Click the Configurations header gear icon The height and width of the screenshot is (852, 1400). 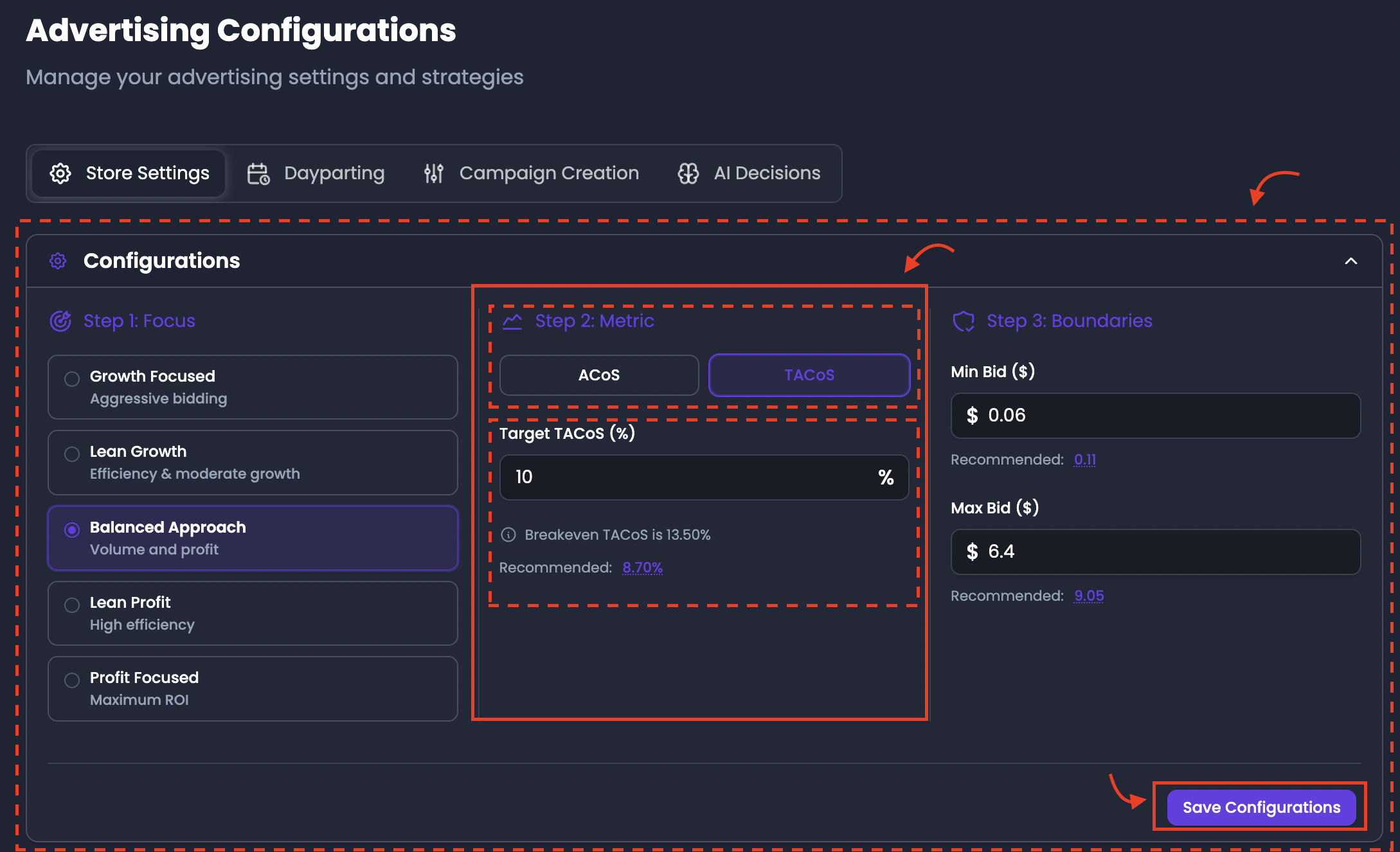(58, 261)
